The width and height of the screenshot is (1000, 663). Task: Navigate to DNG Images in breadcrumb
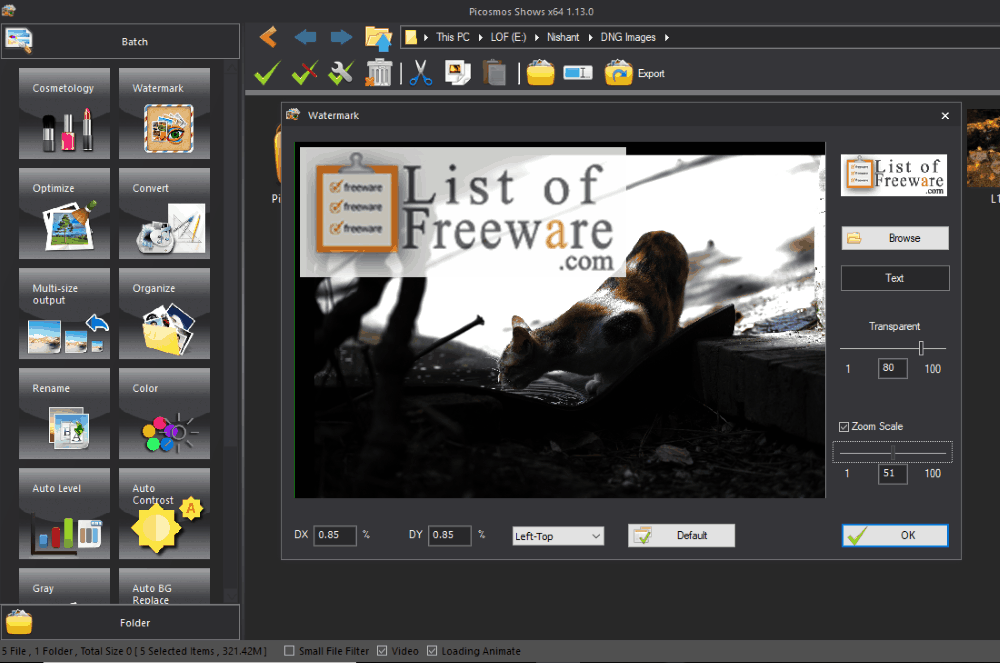pyautogui.click(x=628, y=38)
